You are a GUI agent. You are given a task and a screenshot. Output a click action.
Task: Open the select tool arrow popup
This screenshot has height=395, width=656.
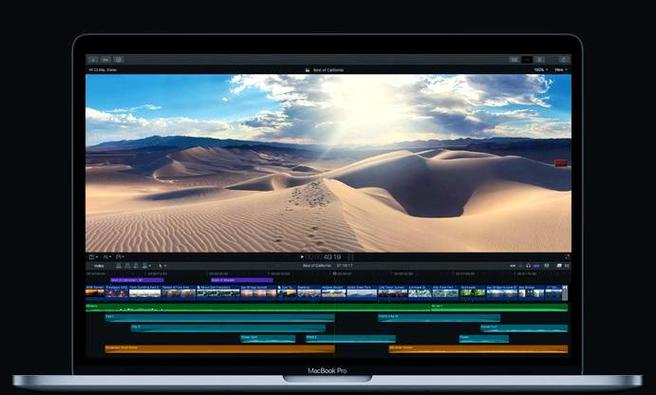pos(161,266)
